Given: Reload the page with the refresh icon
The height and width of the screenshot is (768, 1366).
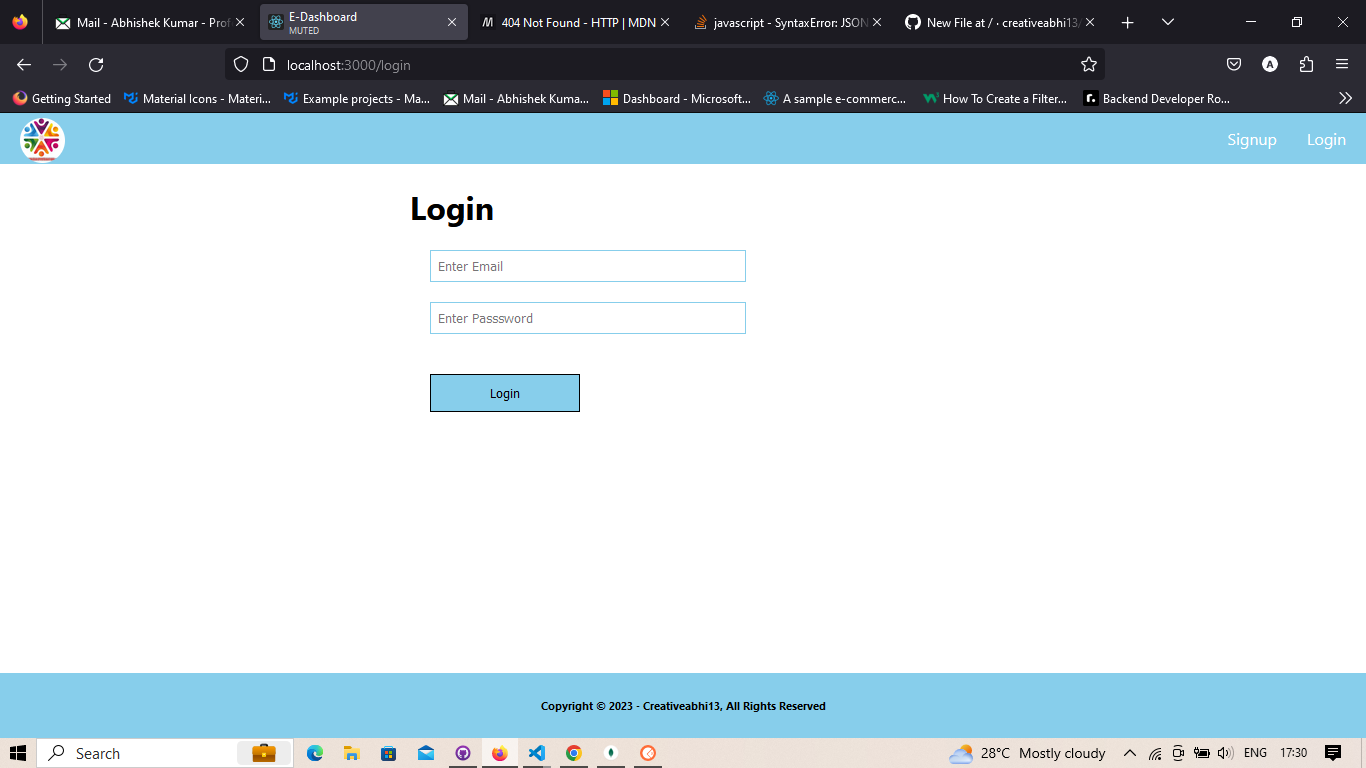Looking at the screenshot, I should (x=96, y=64).
